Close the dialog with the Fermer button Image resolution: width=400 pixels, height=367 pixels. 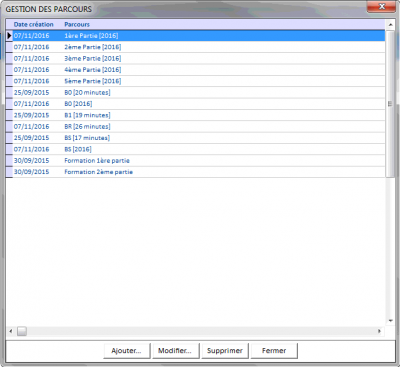(274, 351)
